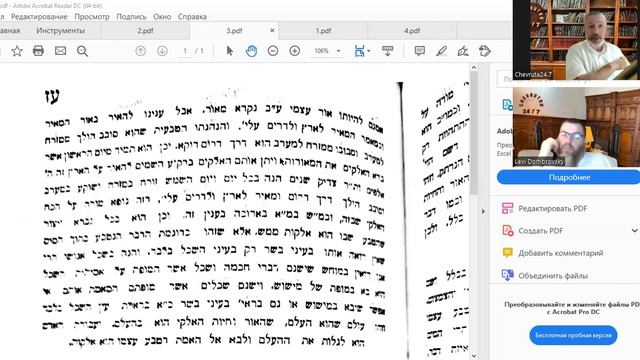Switch to the Инструменты tab
This screenshot has height=360, width=640.
pyautogui.click(x=61, y=31)
